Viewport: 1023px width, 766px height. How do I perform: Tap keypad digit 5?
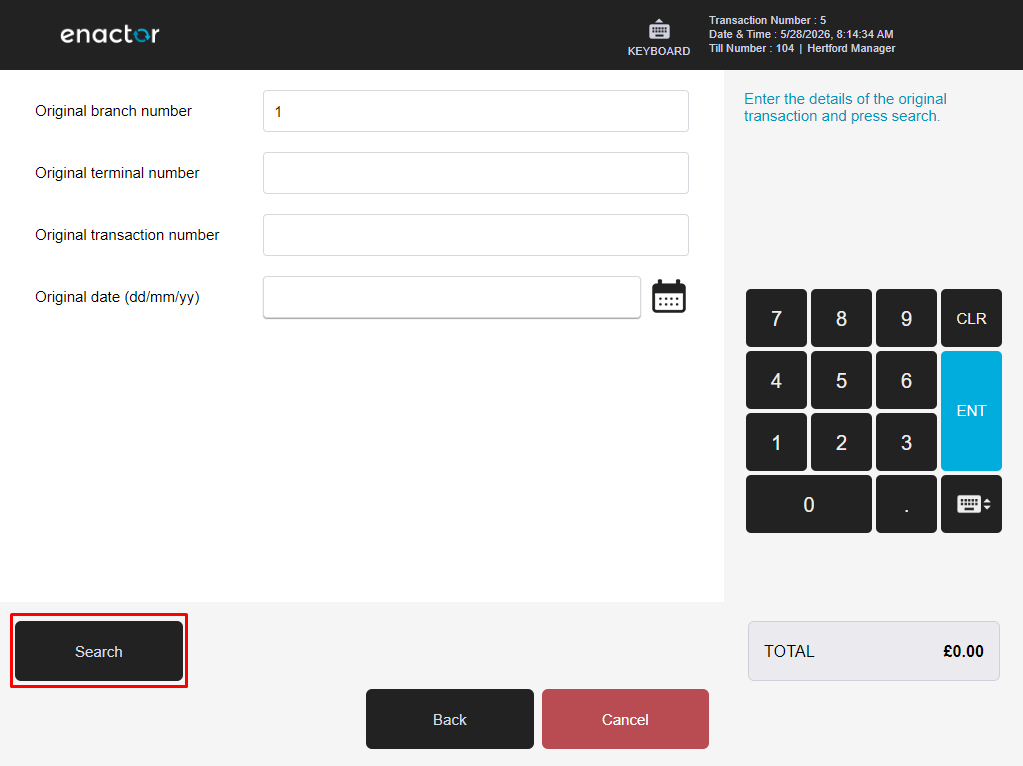pos(841,380)
